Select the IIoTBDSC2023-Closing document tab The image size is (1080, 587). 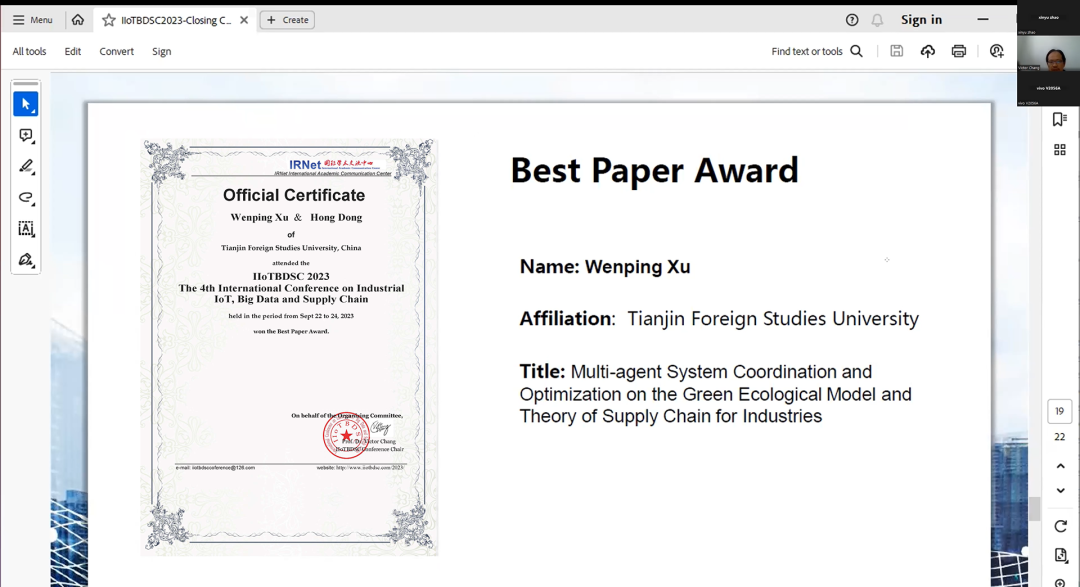tap(176, 20)
